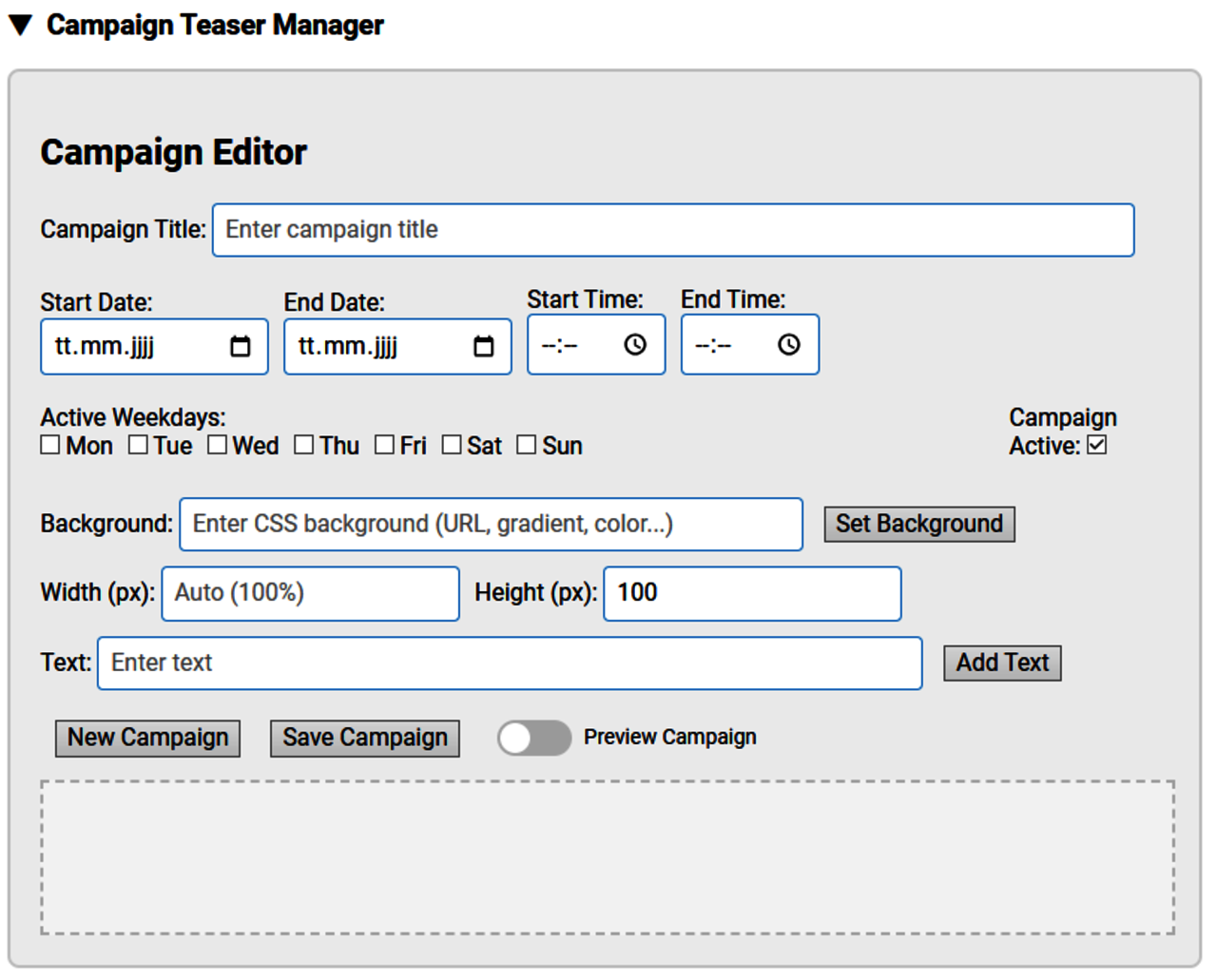
Task: Open the End Date calendar picker icon
Action: coord(484,347)
